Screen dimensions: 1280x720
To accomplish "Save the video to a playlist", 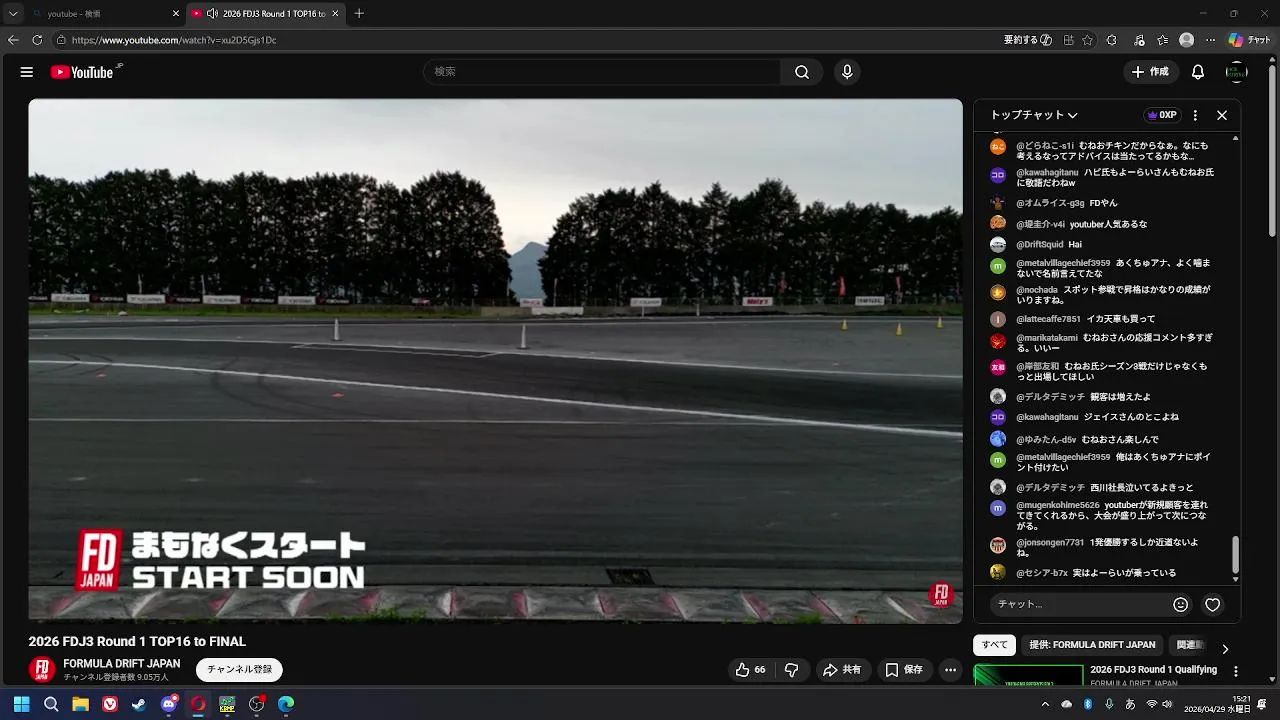I will click(904, 670).
